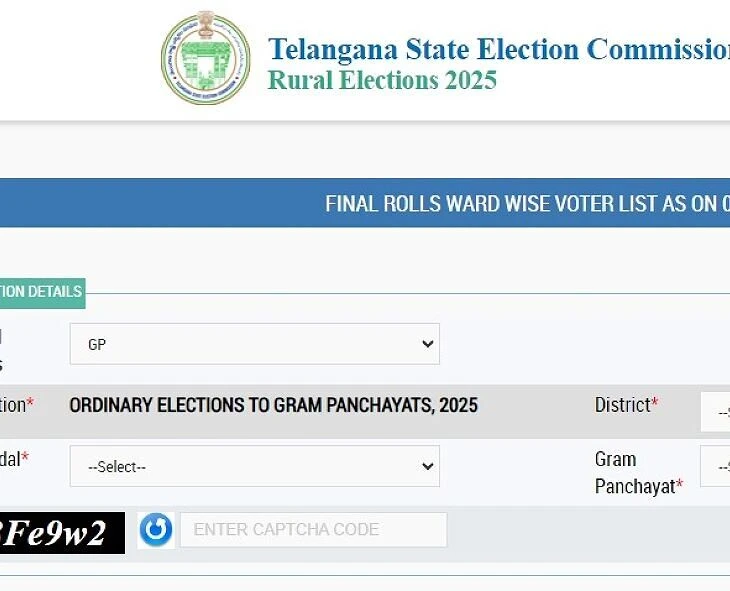Click the Rural Elections 2025 subtitle
The width and height of the screenshot is (730, 591).
click(382, 81)
